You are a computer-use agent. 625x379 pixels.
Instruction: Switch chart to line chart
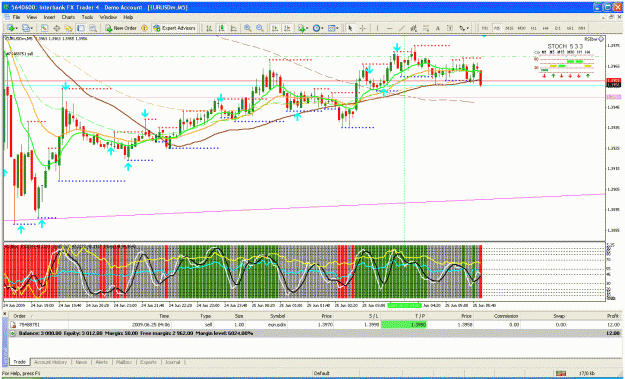click(x=234, y=28)
